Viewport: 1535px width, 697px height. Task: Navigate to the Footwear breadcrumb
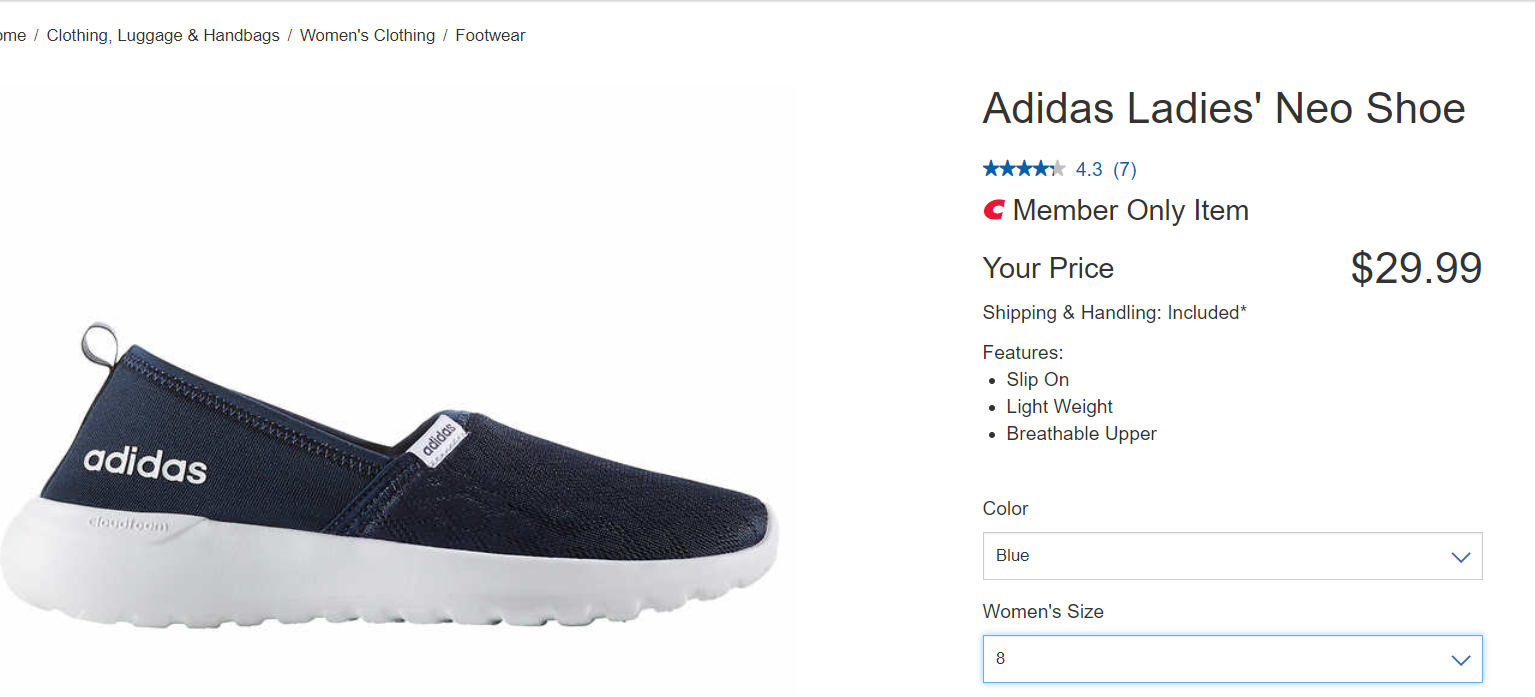(490, 35)
